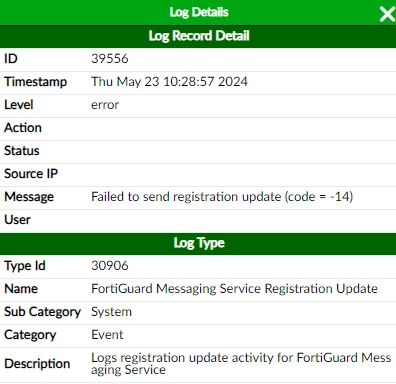Select the Sub Category value System
This screenshot has height=384, width=396.
point(111,312)
